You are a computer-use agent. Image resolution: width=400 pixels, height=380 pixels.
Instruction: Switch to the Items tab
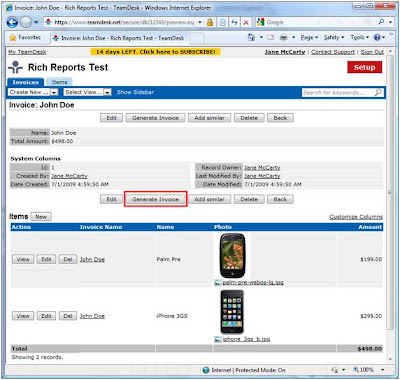tap(59, 82)
